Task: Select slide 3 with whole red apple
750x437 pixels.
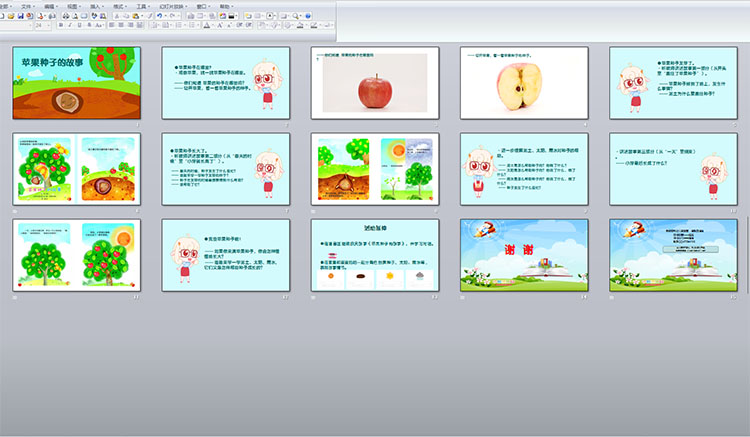Action: click(x=375, y=83)
